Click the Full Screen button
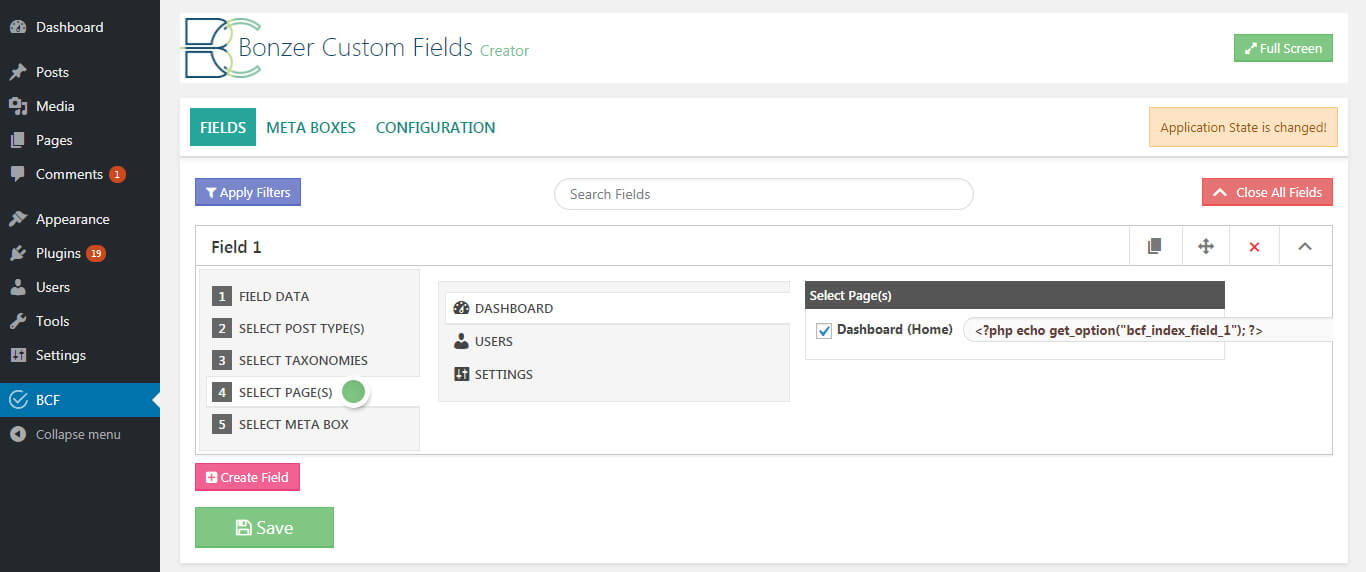 point(1283,48)
